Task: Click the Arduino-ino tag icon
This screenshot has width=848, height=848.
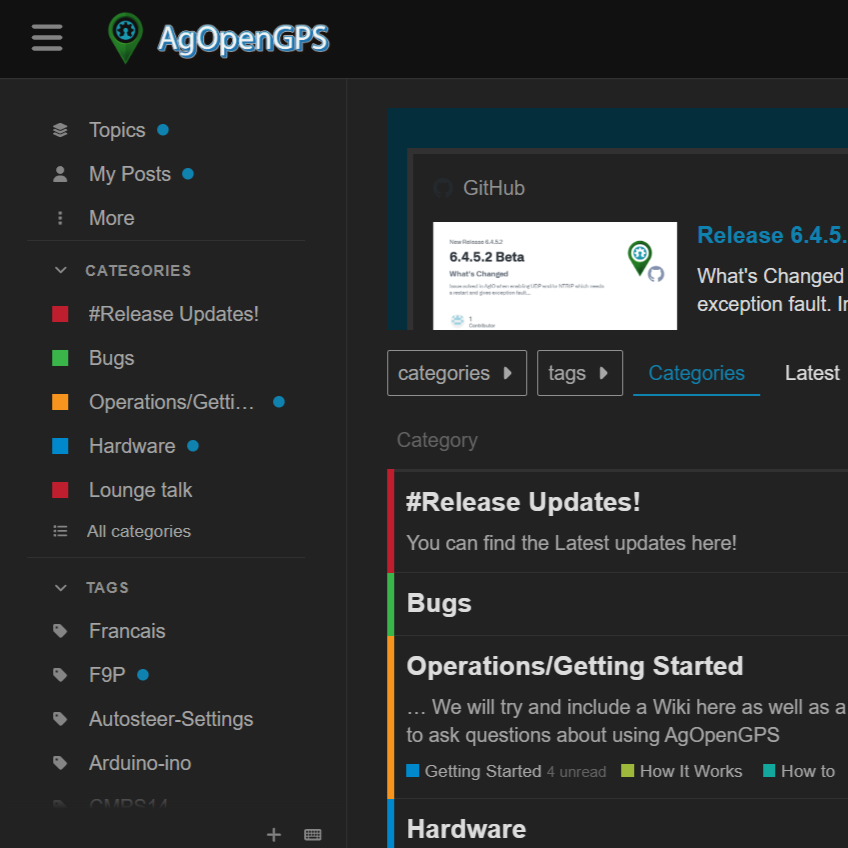Action: point(60,763)
